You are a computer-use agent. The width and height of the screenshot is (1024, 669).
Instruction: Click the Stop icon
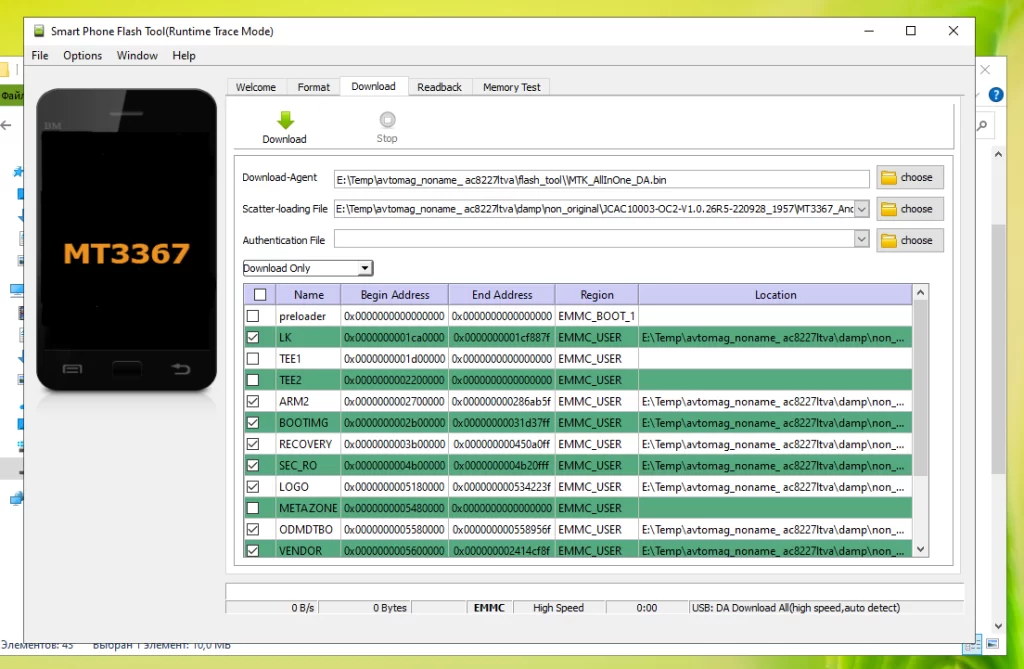[387, 120]
